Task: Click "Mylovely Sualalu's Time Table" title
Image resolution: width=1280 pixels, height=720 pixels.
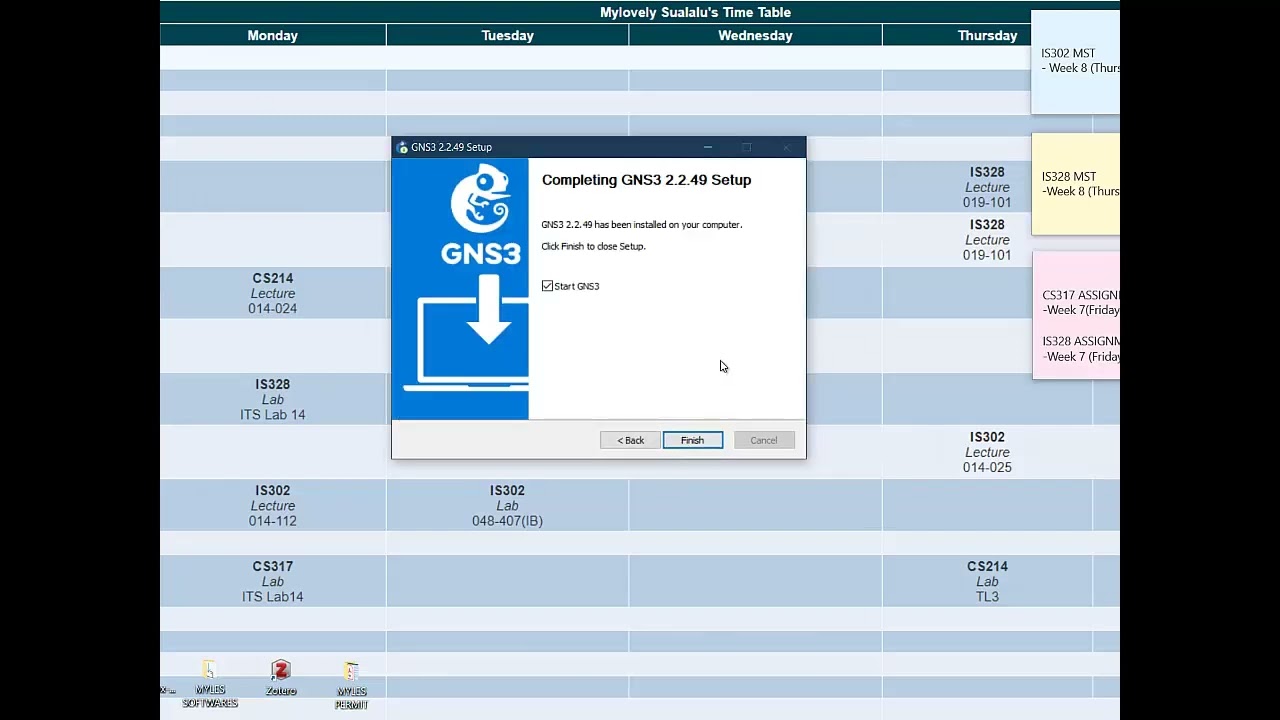Action: pos(696,12)
